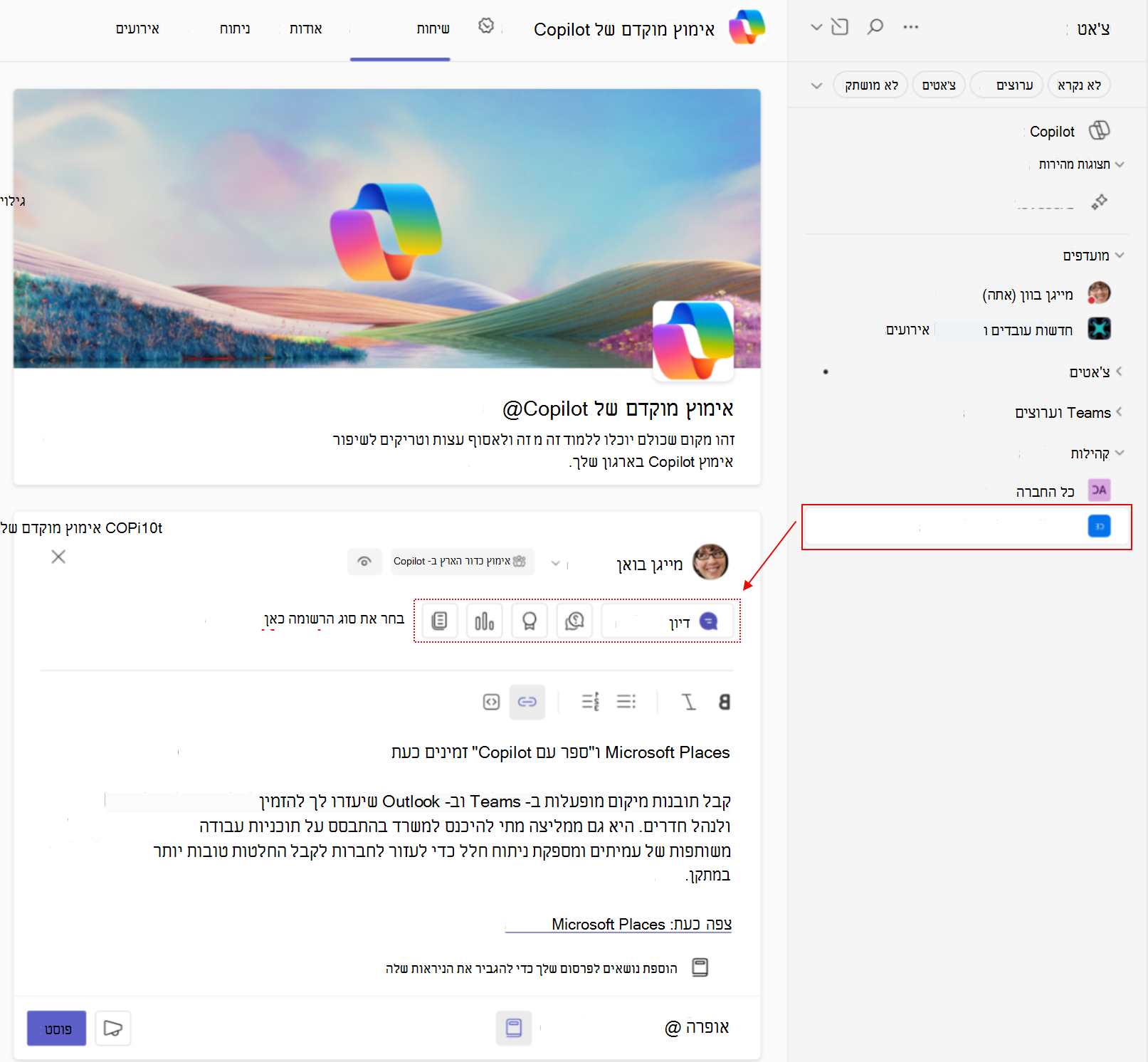Open chat with מייגן בוון (אתה)
Image resolution: width=1148 pixels, height=1062 pixels.
click(1027, 294)
